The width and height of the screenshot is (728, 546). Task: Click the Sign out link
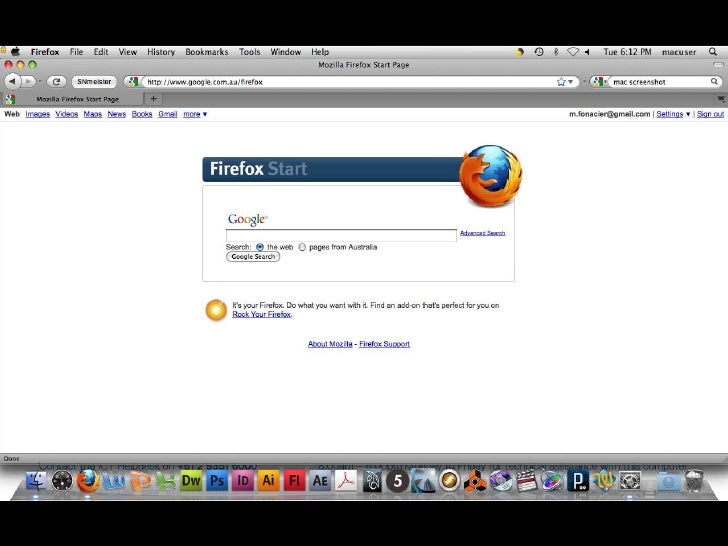[710, 114]
